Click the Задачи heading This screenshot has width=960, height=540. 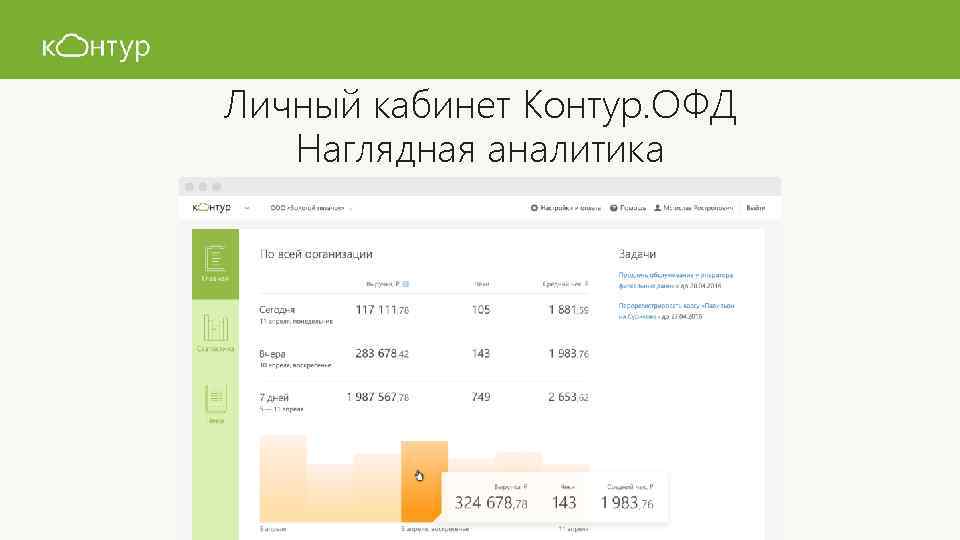(x=637, y=254)
